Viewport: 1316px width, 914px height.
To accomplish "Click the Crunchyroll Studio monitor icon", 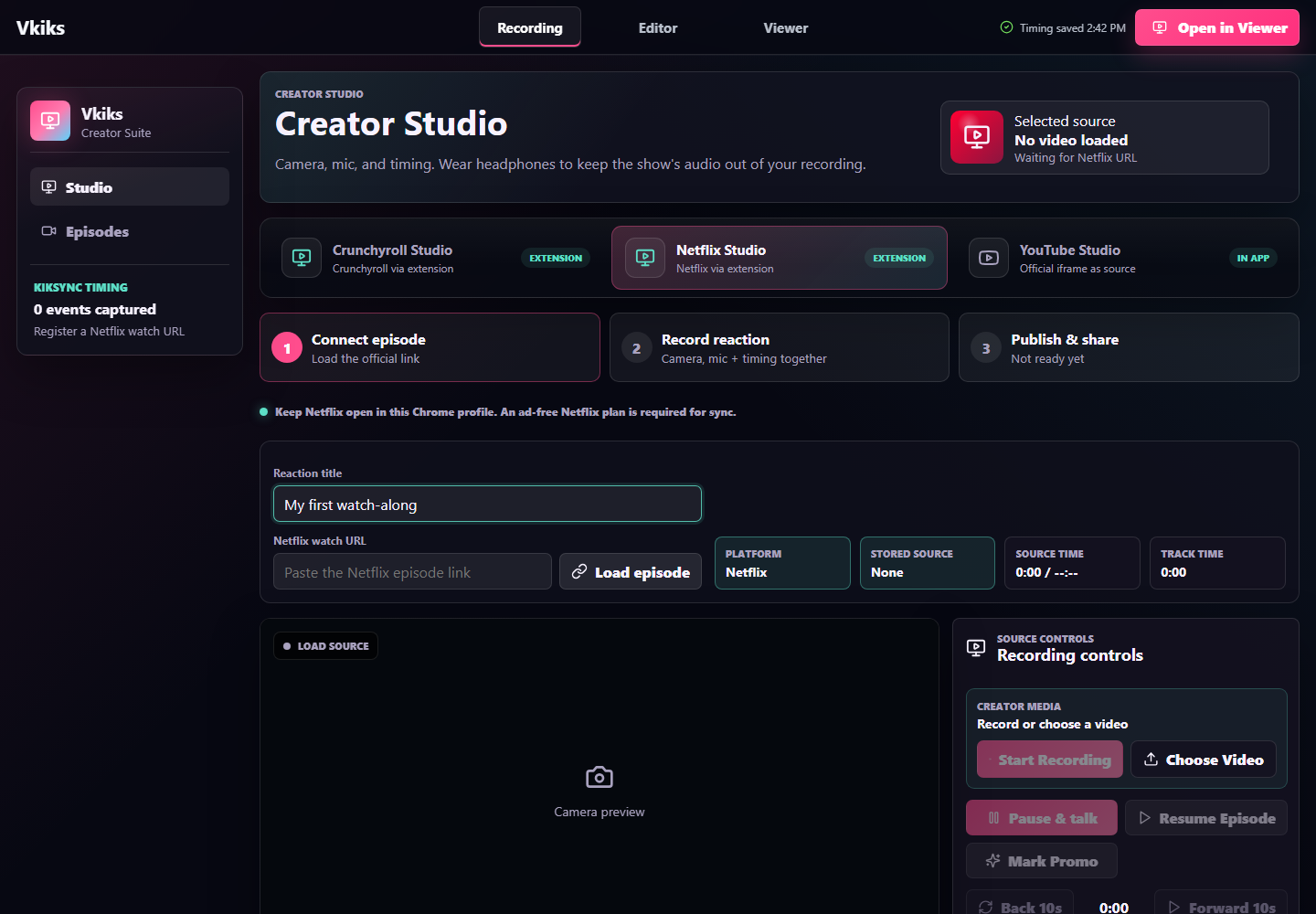I will pyautogui.click(x=302, y=258).
